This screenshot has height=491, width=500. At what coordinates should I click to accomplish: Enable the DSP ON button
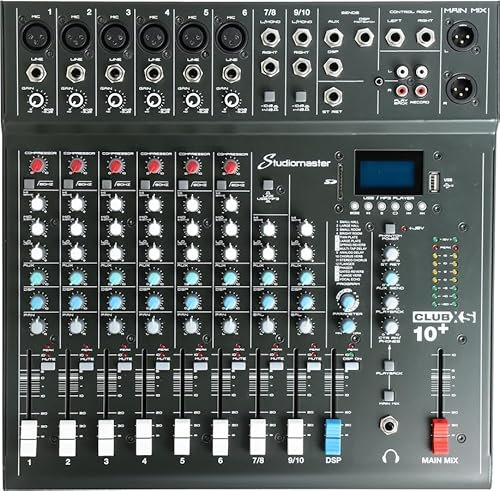352,366
